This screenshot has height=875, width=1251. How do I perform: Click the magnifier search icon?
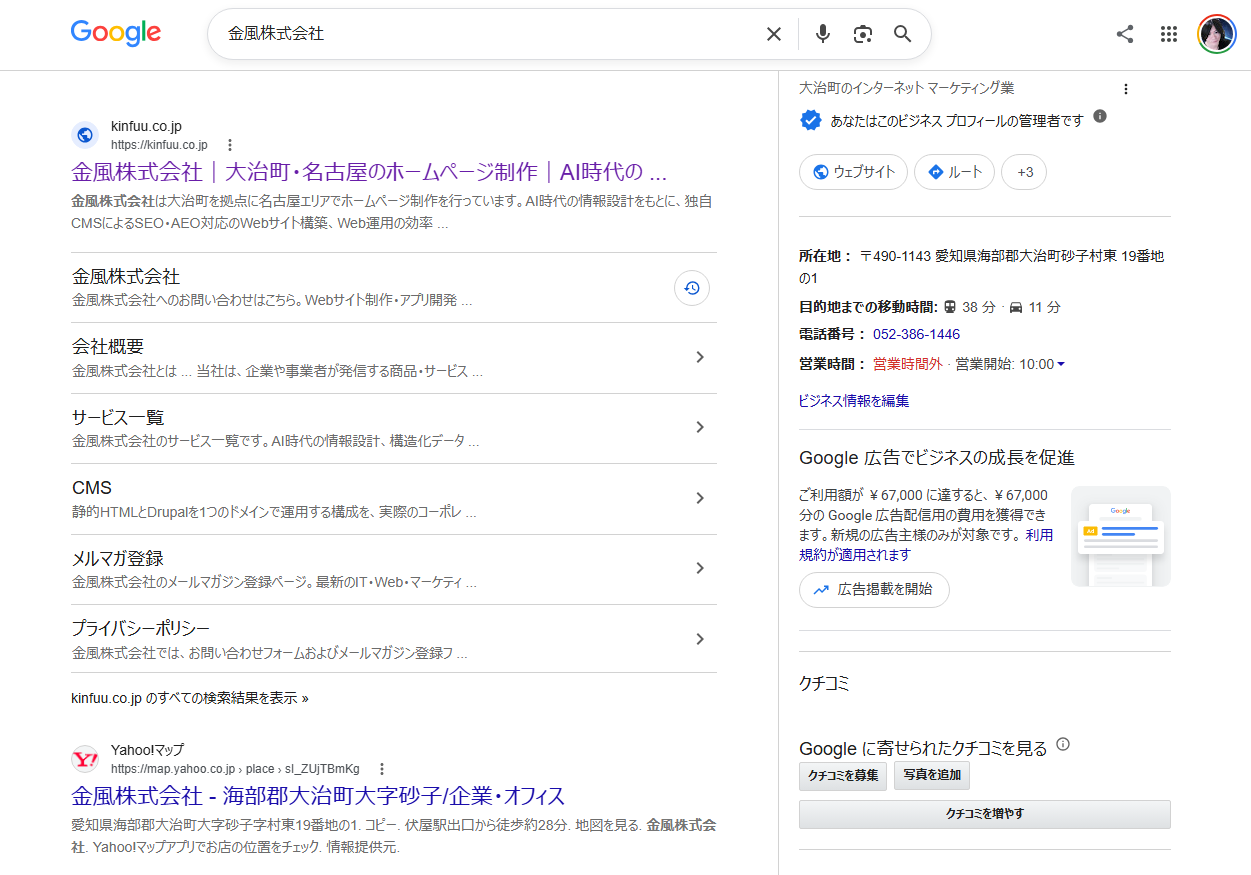(x=902, y=34)
